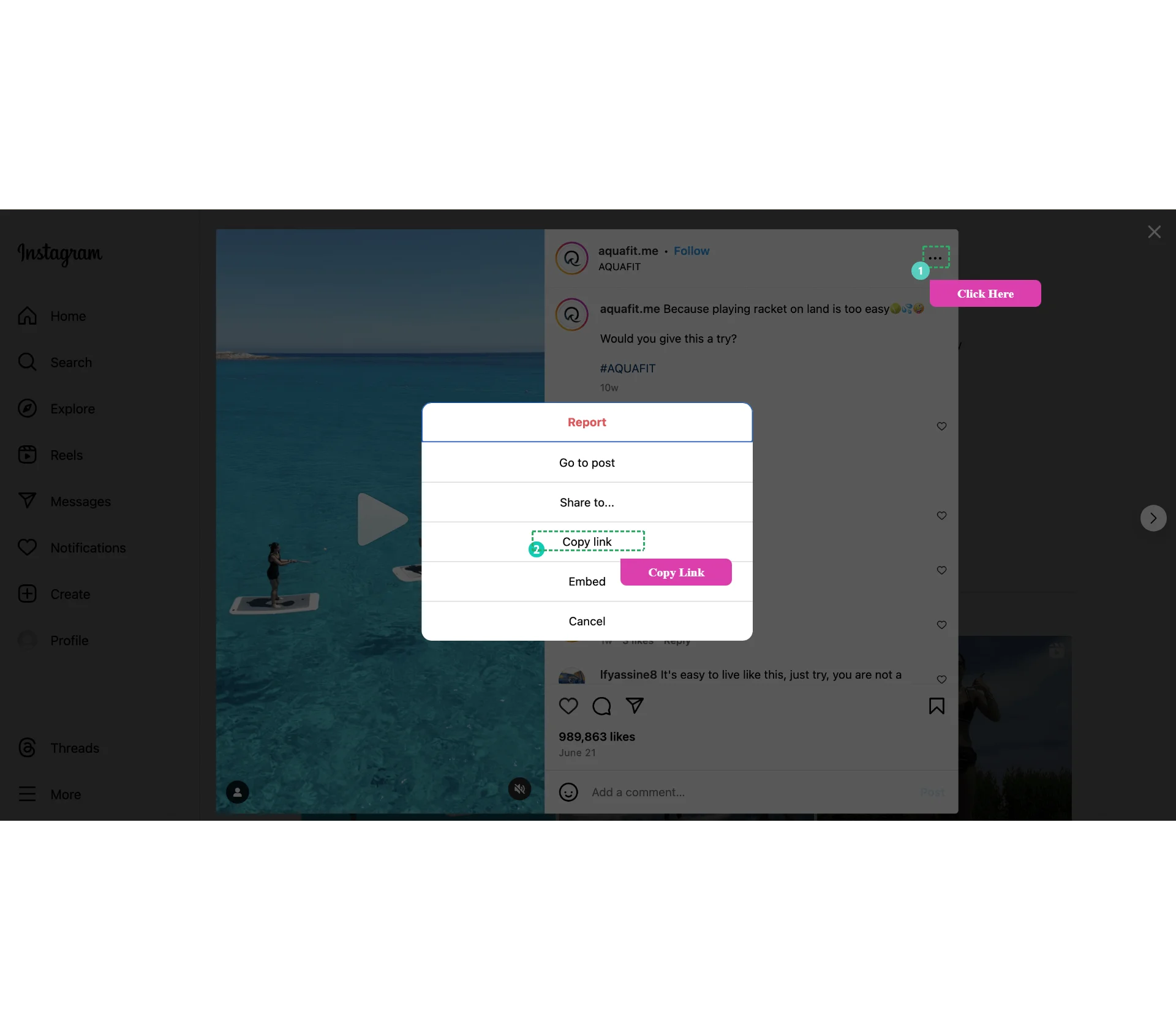Viewport: 1176px width, 1029px height.
Task: Click the Explore icon in sidebar
Action: [x=27, y=408]
